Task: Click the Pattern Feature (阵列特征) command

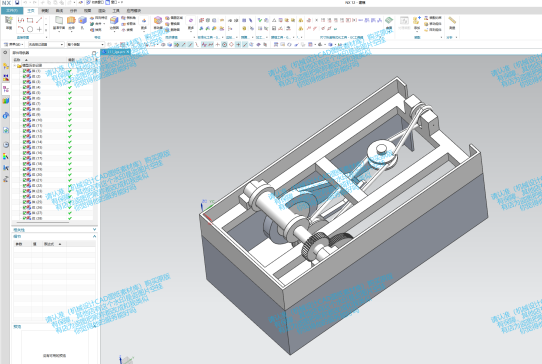Action: (x=99, y=18)
